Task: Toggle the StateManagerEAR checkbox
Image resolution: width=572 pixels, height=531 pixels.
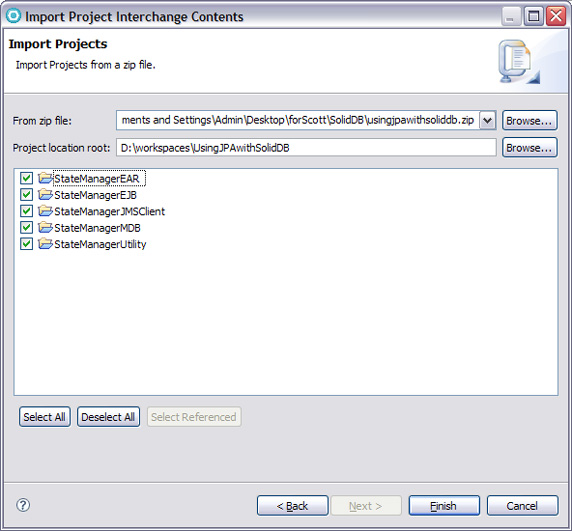Action: coord(26,178)
